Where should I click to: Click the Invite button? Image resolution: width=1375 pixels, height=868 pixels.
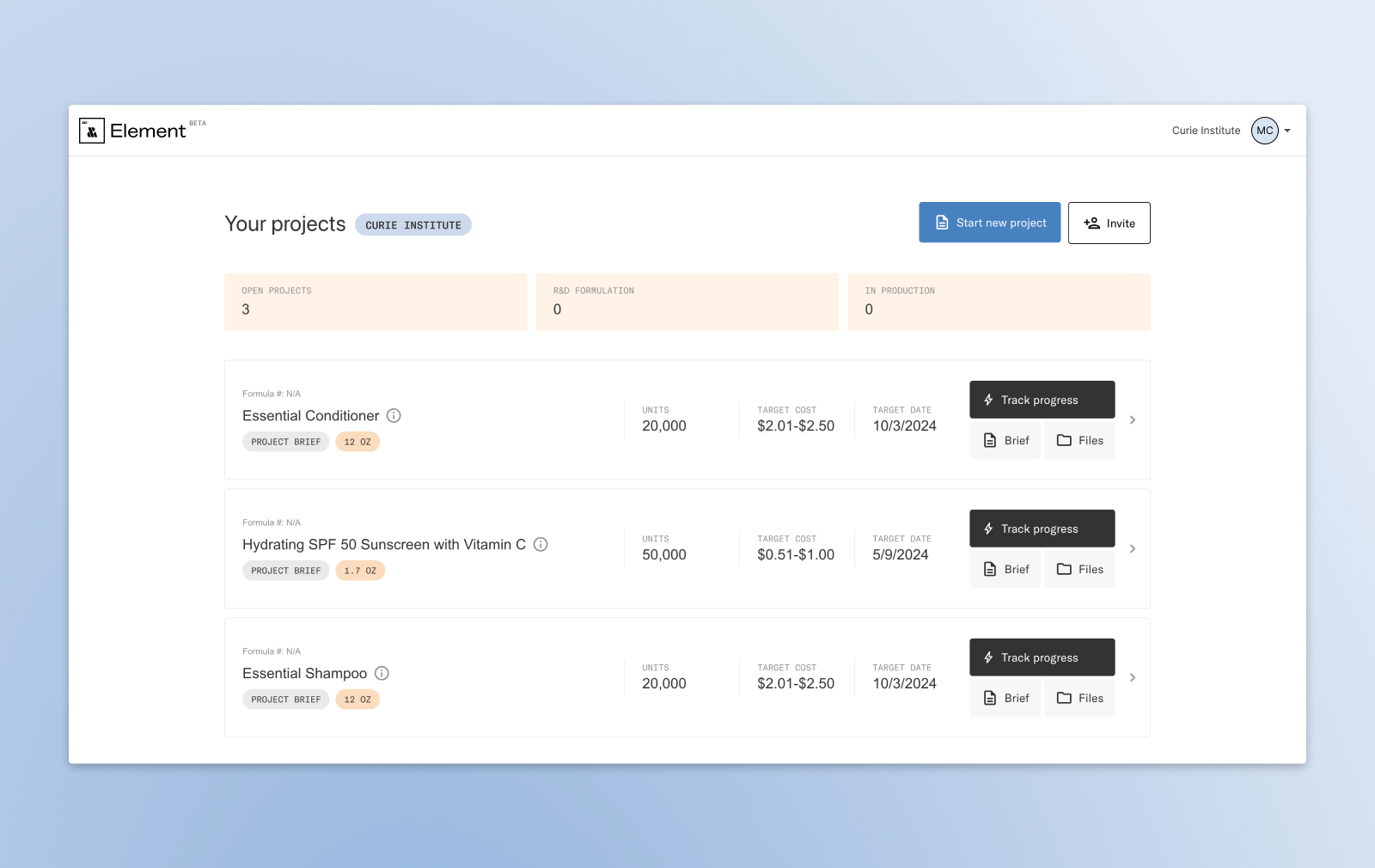(x=1109, y=223)
